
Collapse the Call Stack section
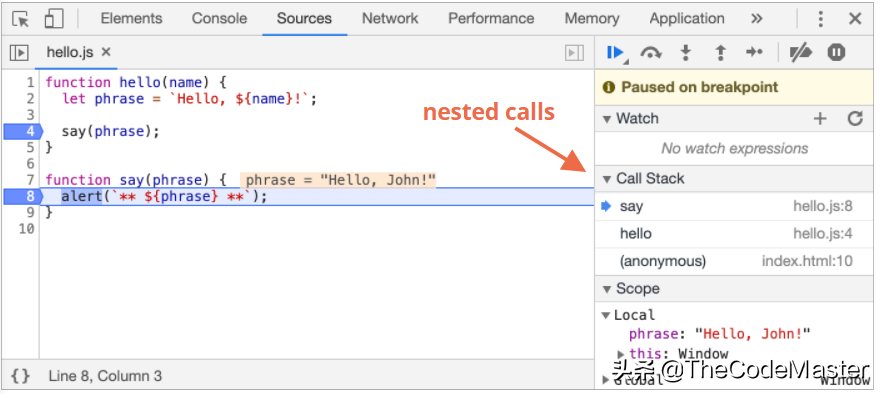[607, 179]
